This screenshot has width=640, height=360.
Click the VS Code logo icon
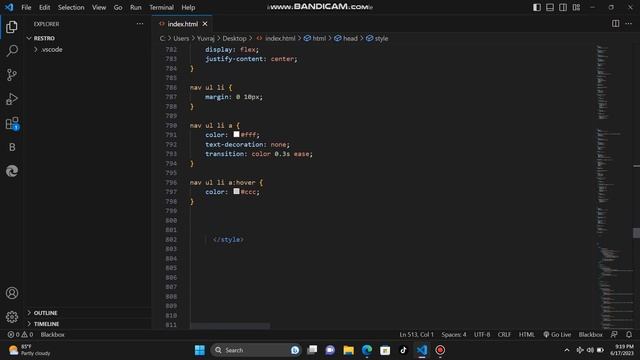tap(9, 7)
